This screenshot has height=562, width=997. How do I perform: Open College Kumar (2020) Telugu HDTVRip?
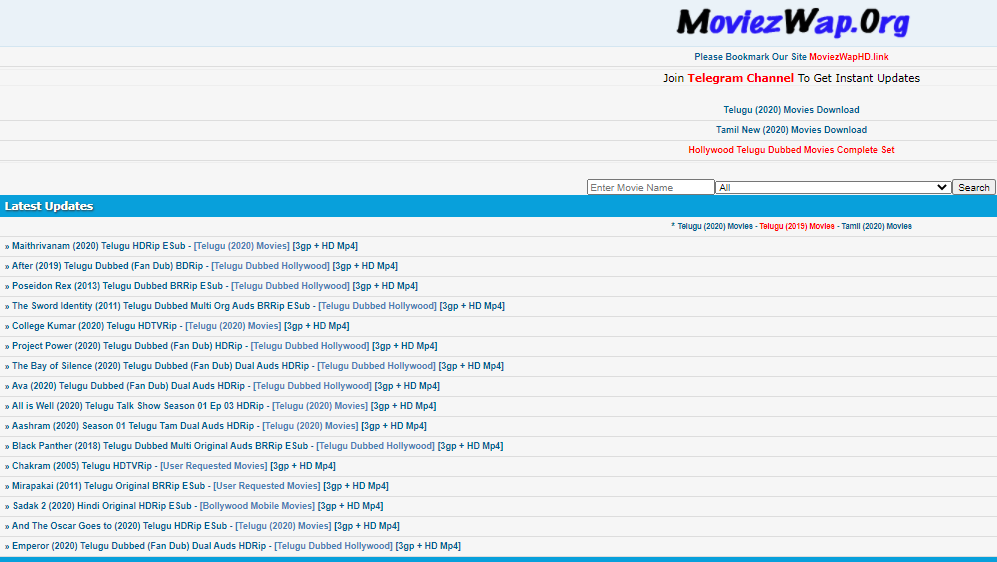(x=94, y=326)
